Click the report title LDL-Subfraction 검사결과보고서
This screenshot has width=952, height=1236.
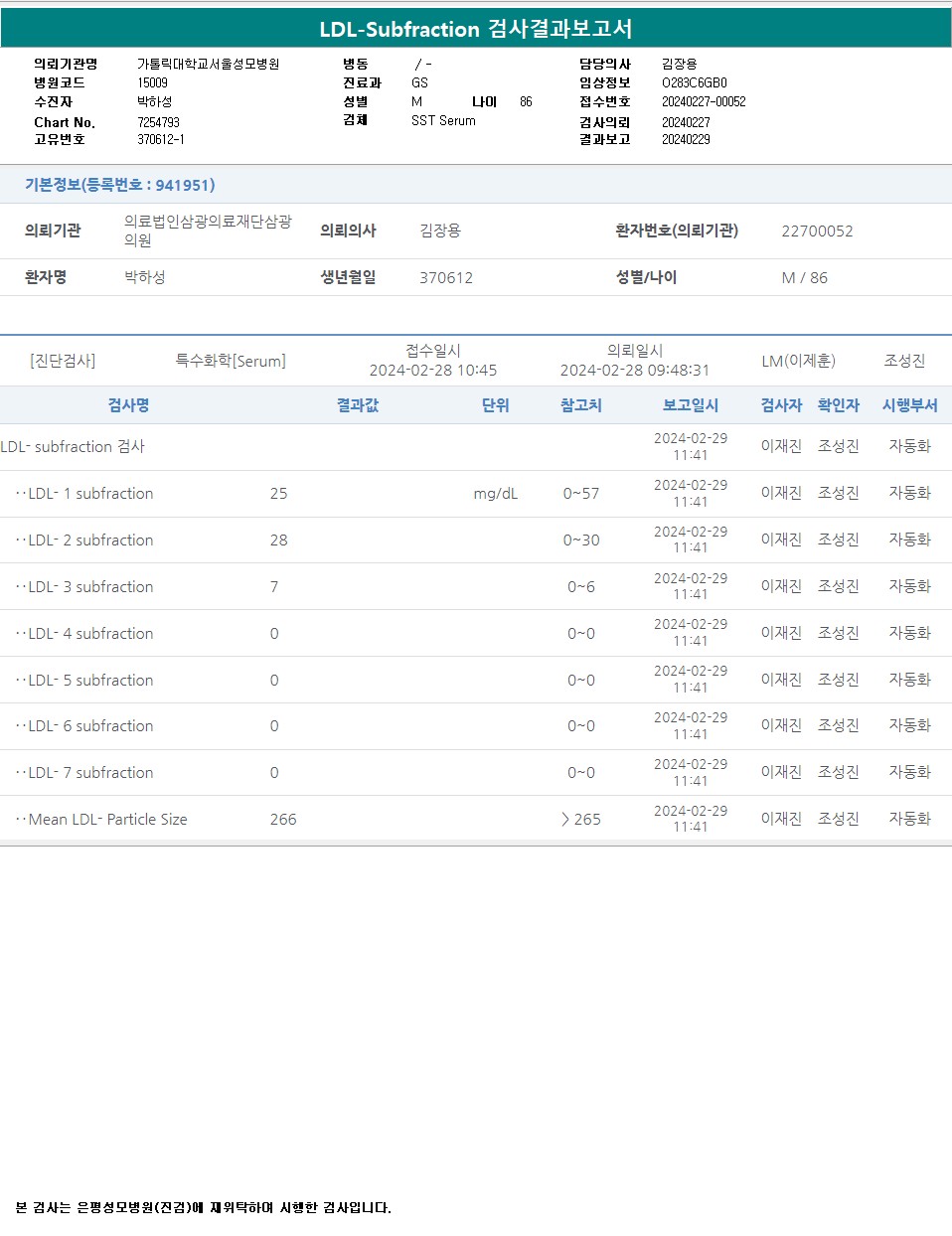point(475,29)
